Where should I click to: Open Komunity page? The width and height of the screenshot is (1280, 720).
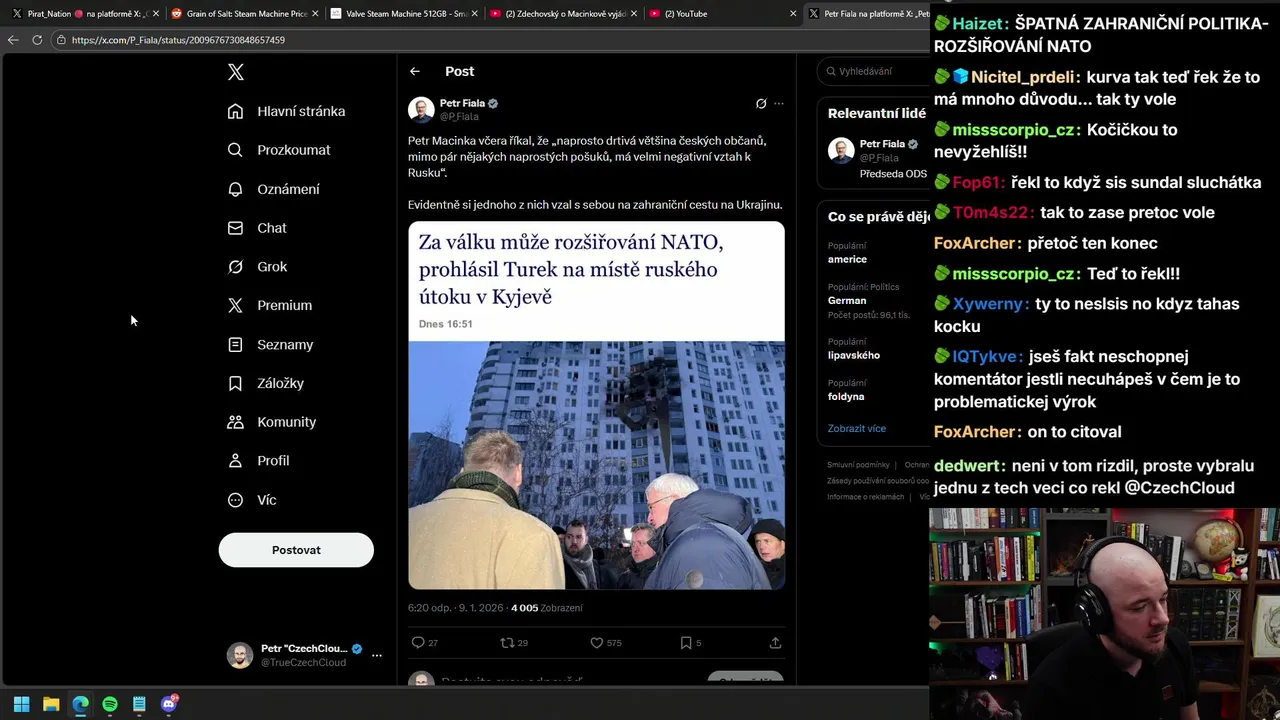click(271, 422)
